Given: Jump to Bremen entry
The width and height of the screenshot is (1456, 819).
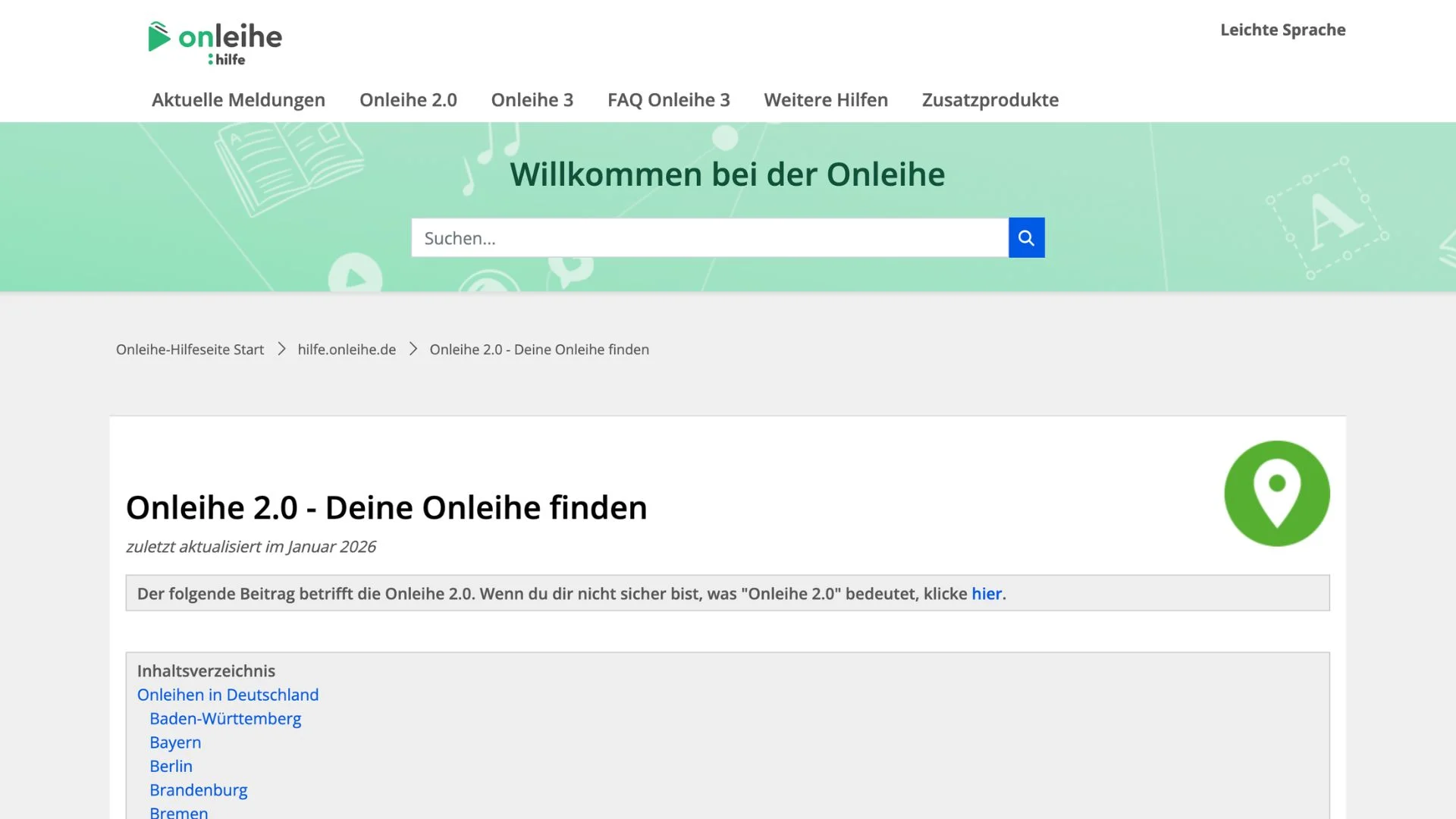Looking at the screenshot, I should 178,811.
